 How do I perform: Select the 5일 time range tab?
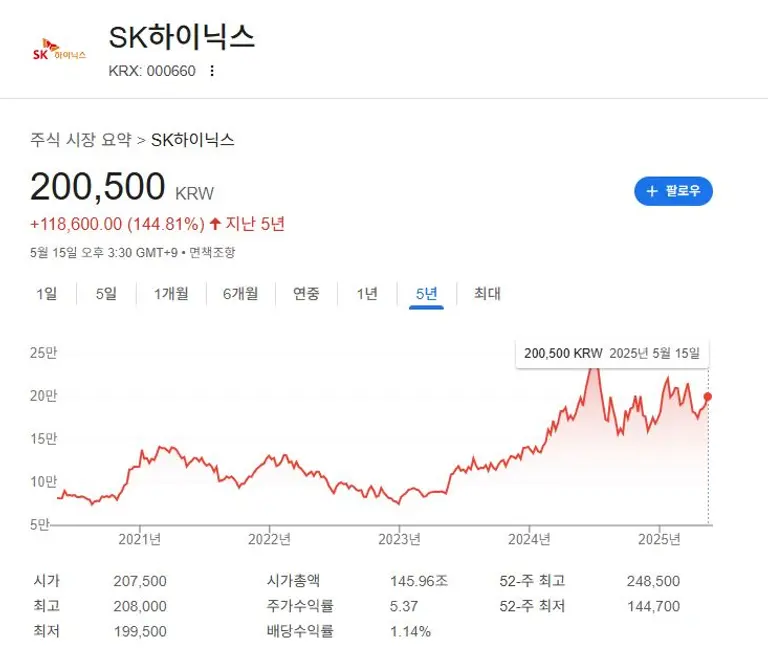pyautogui.click(x=106, y=294)
